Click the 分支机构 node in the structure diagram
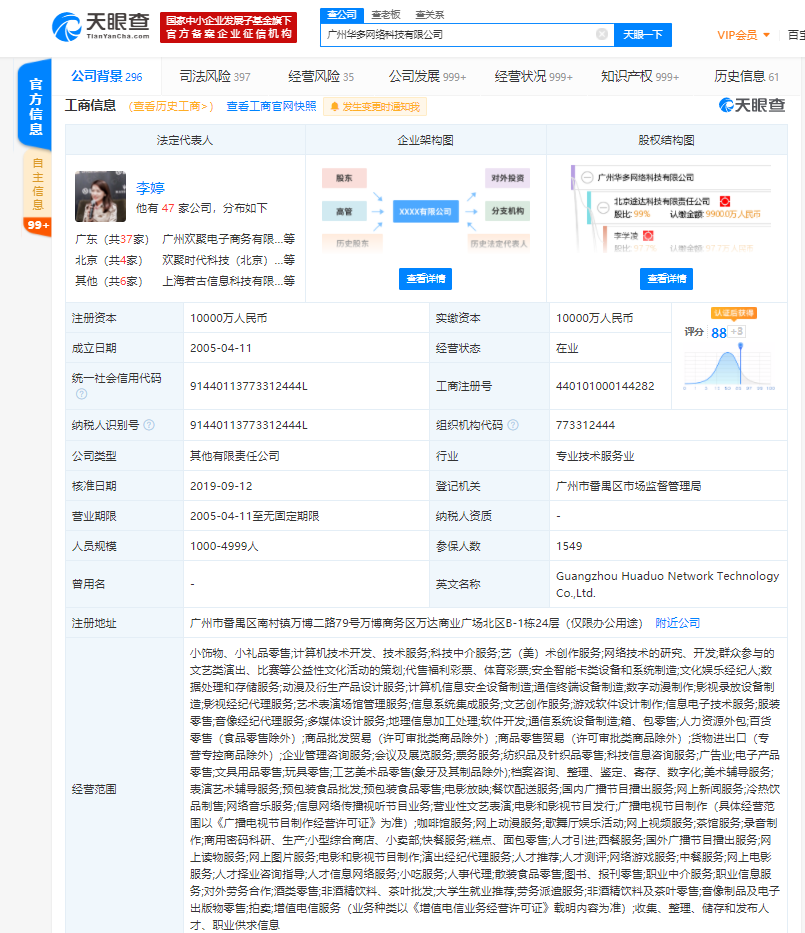Viewport: 805px width, 933px height. [x=507, y=211]
